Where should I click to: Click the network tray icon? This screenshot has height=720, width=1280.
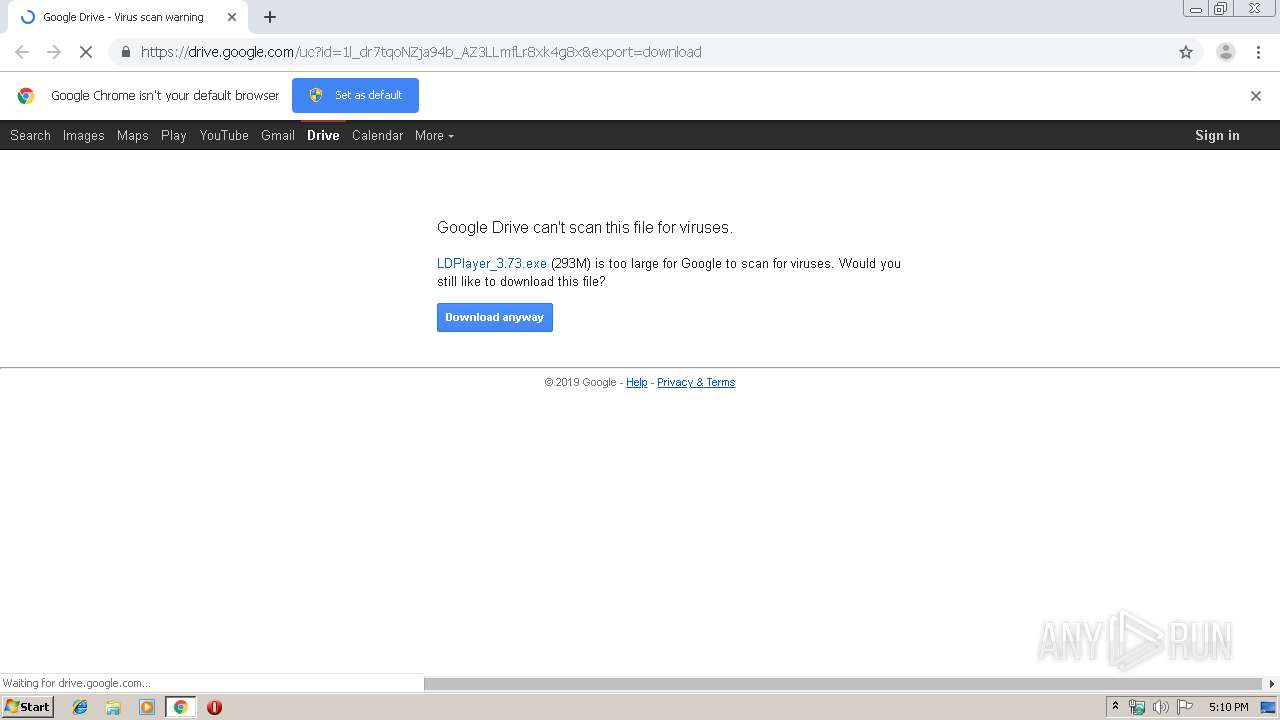[1137, 707]
